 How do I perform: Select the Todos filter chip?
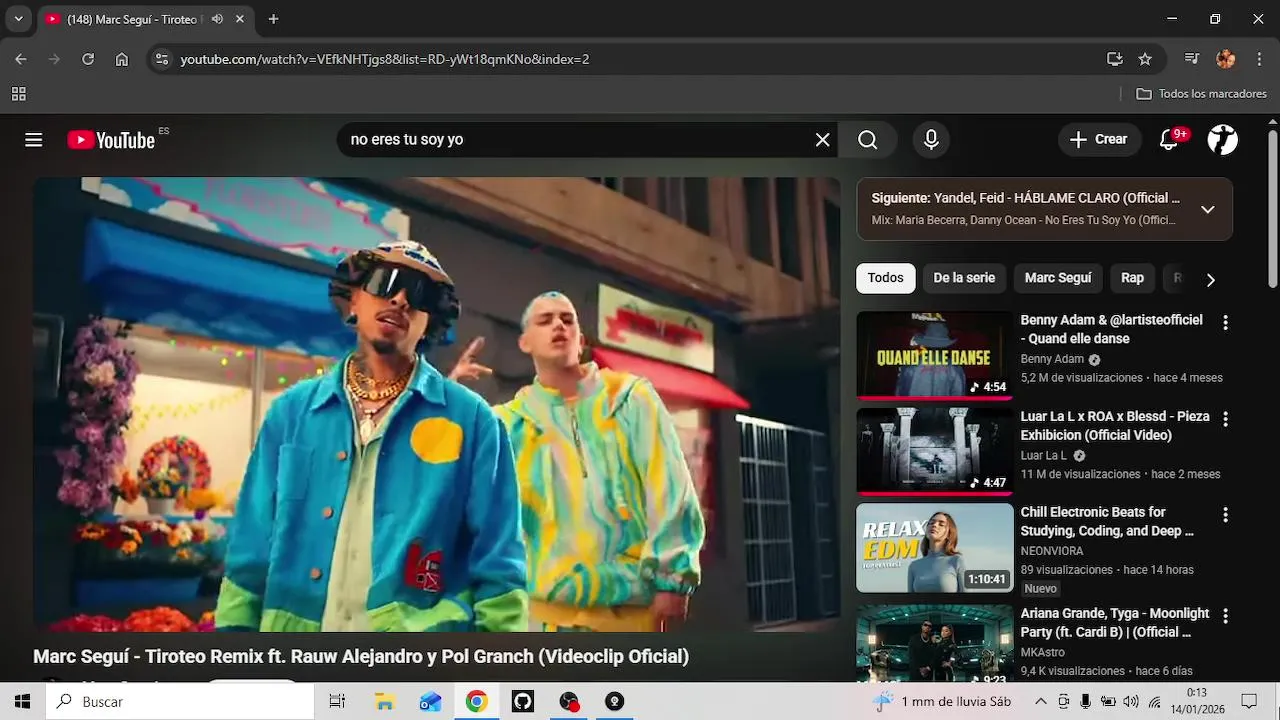(885, 278)
